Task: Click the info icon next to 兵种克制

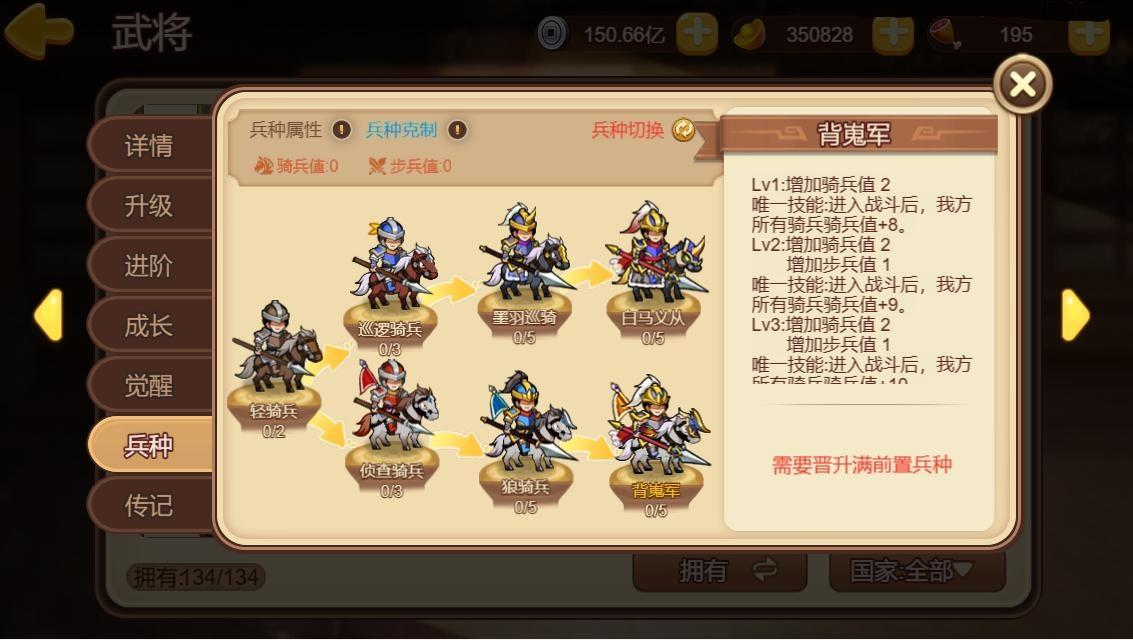Action: (x=457, y=130)
